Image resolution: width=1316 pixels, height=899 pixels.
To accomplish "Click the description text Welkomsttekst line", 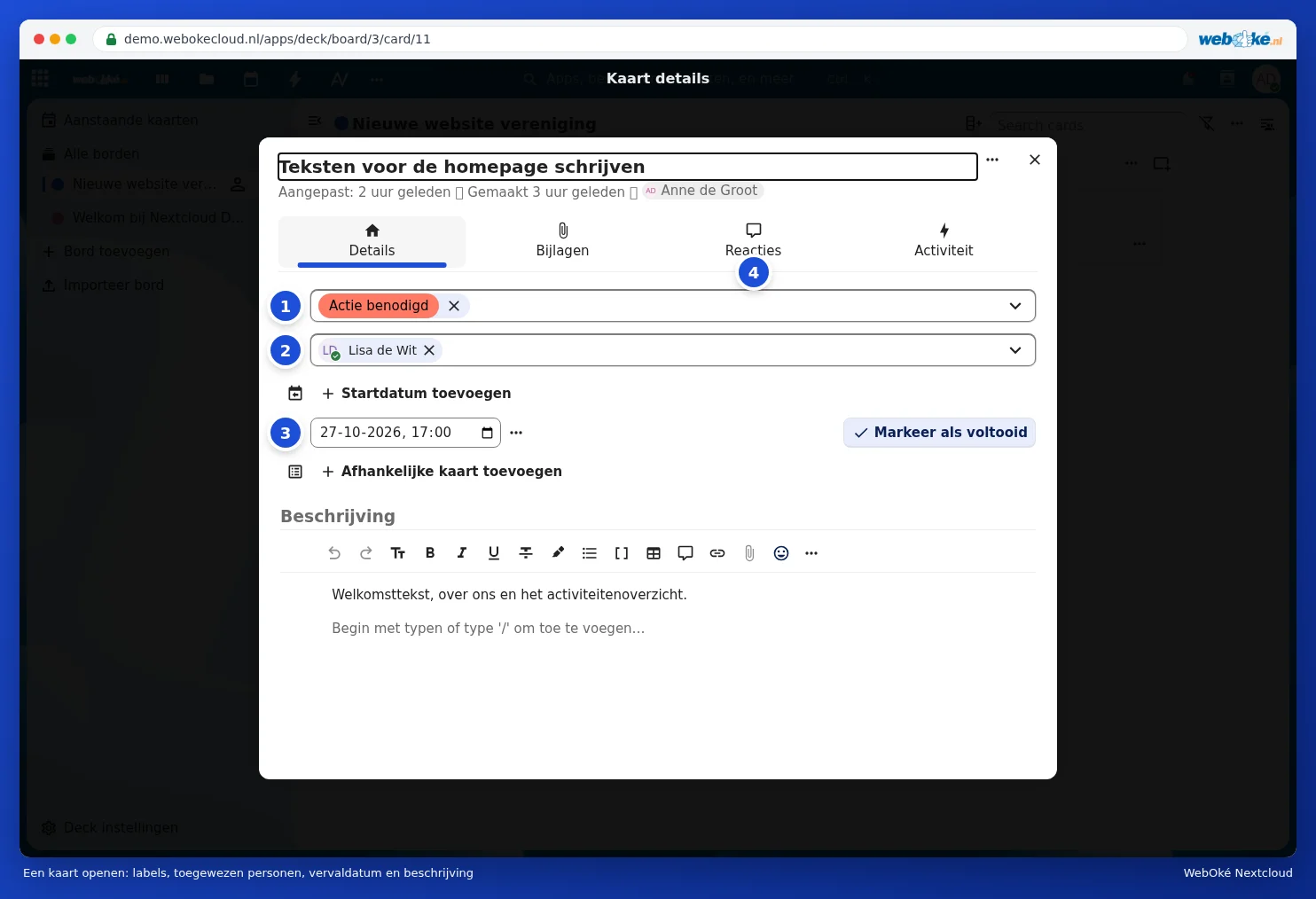I will click(x=509, y=595).
